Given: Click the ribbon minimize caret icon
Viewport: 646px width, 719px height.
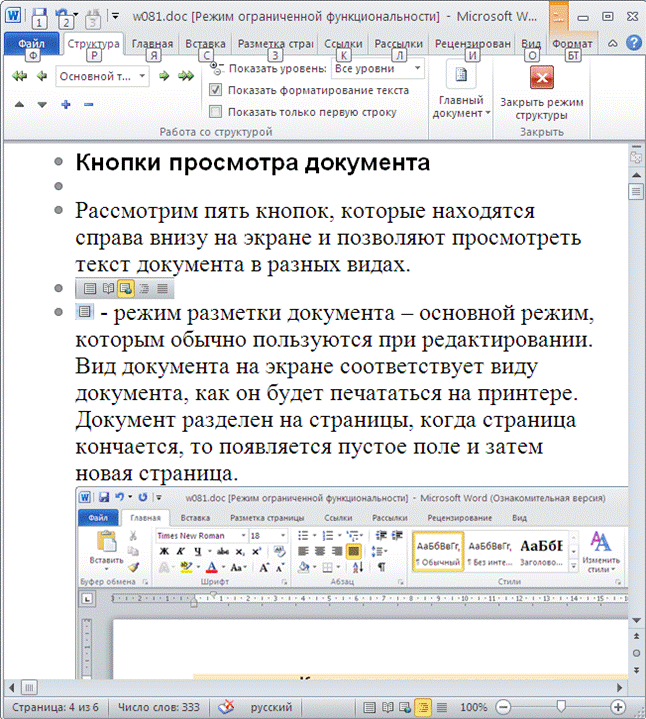Looking at the screenshot, I should (x=613, y=44).
